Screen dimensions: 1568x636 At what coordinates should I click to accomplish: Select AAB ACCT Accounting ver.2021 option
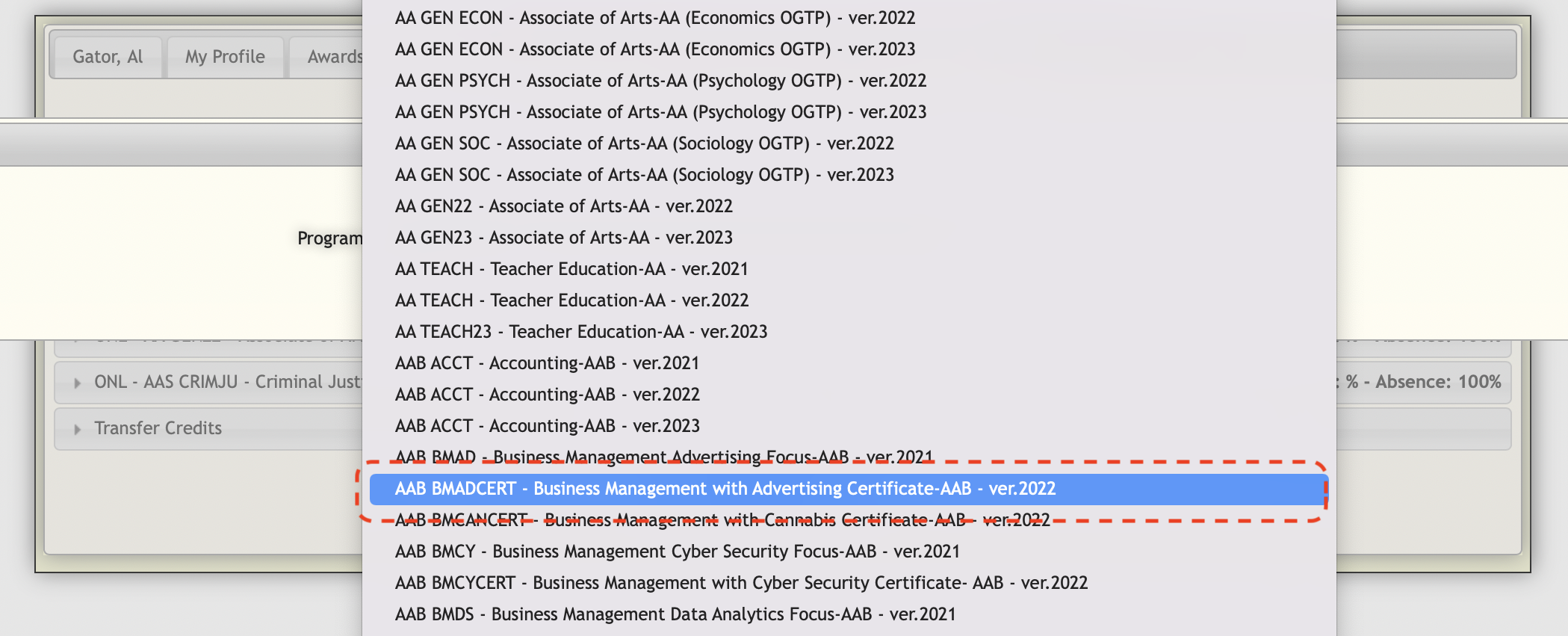coord(547,363)
